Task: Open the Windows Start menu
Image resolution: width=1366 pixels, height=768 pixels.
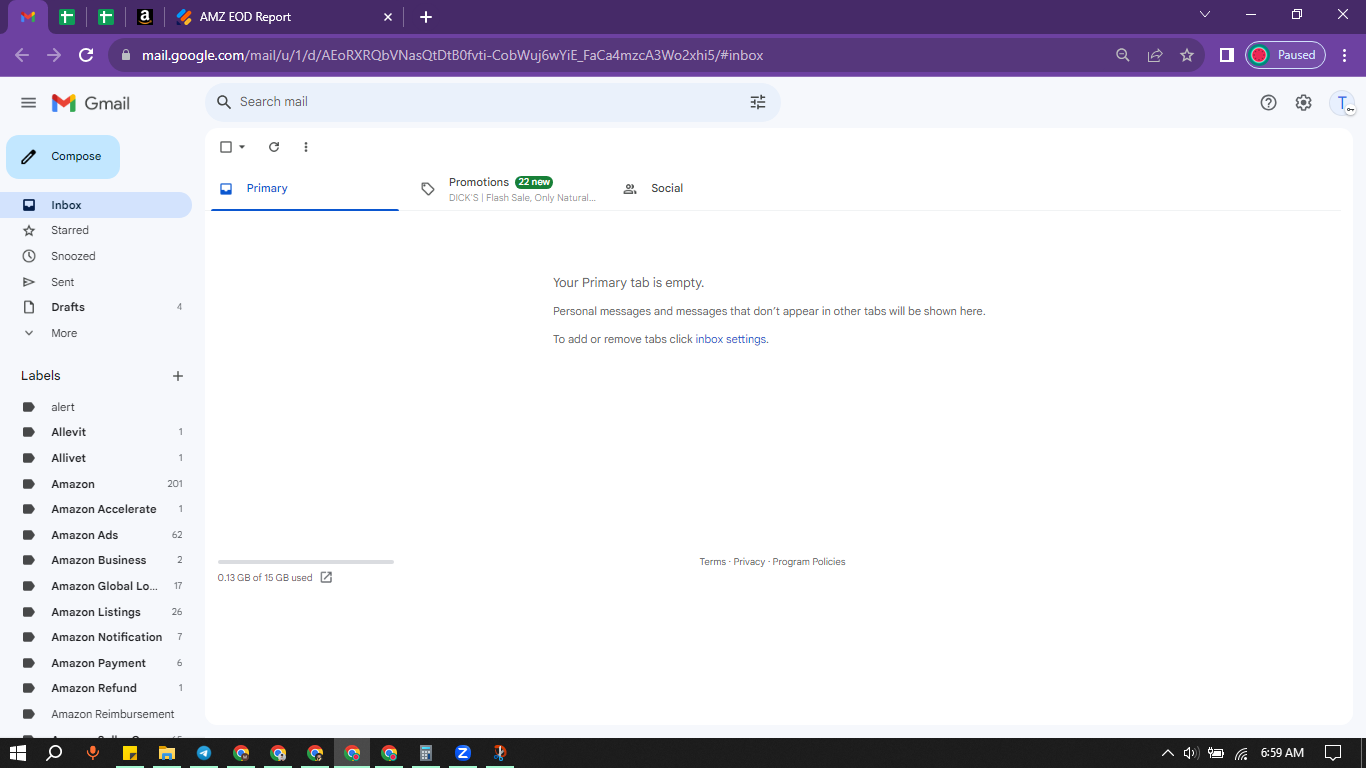Action: click(x=18, y=753)
